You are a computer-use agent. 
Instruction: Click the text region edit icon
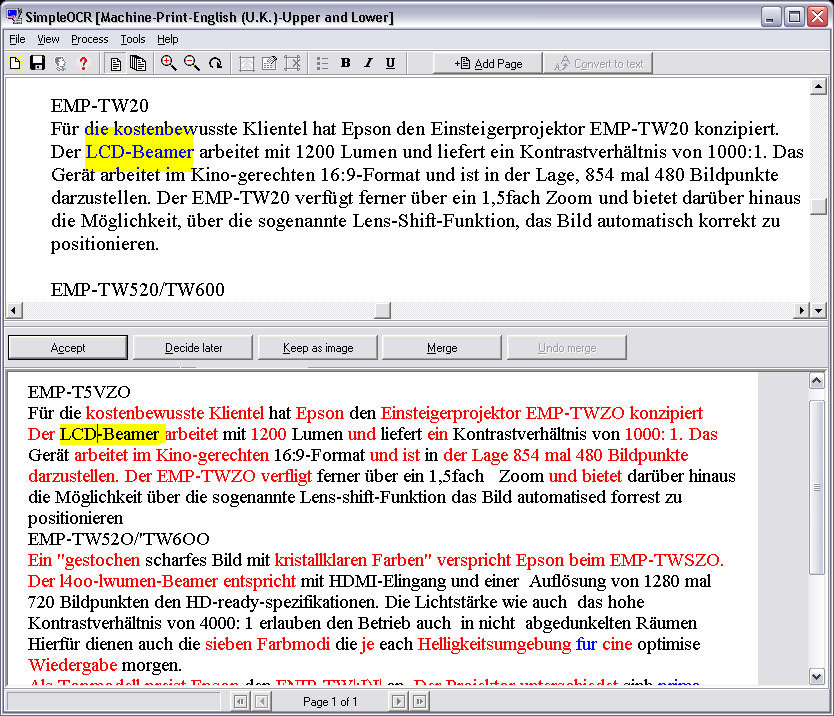point(269,64)
